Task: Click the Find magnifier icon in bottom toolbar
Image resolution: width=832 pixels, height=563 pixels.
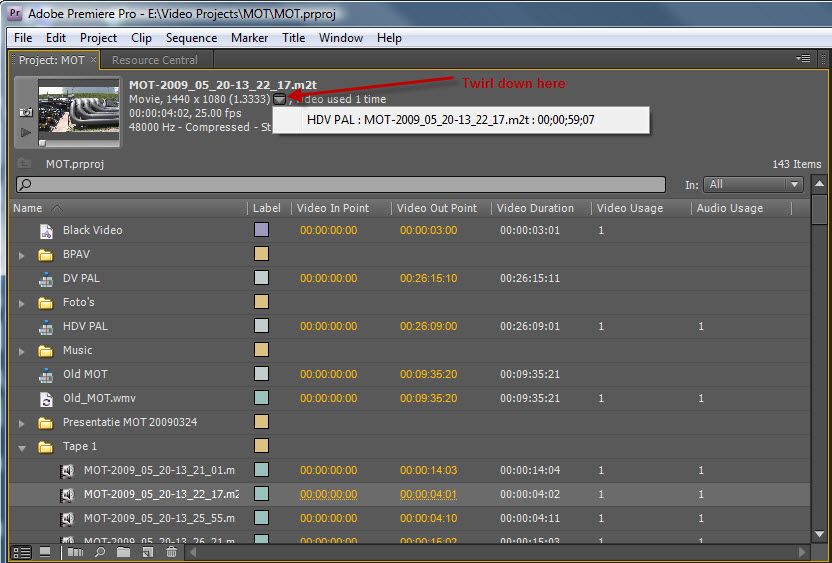Action: [100, 552]
